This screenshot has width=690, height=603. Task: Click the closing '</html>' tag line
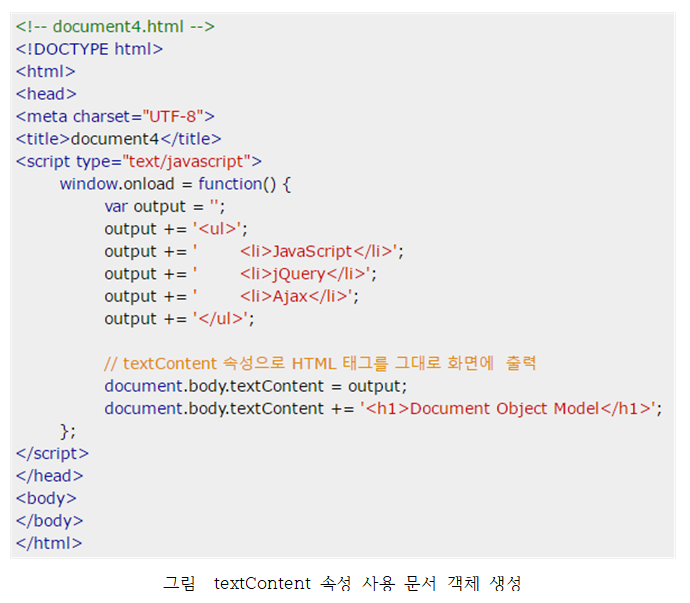coord(49,544)
